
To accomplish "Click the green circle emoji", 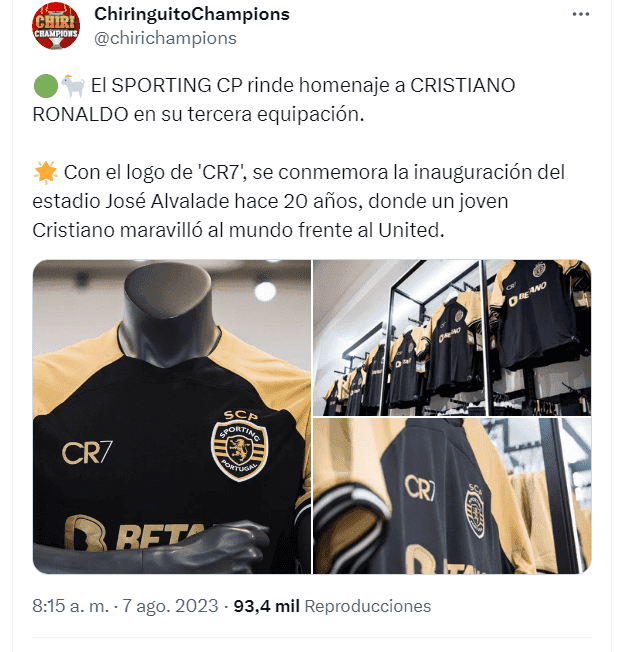I will tap(45, 86).
